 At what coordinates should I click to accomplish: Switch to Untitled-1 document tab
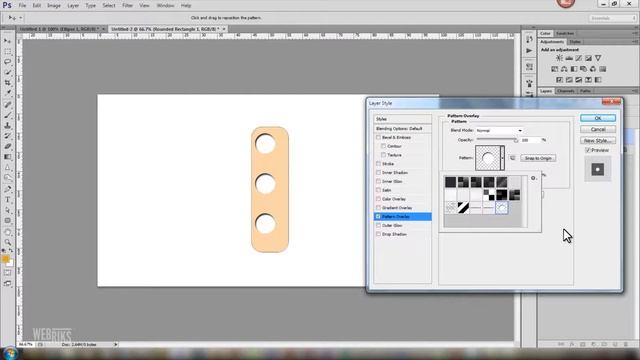click(x=60, y=29)
